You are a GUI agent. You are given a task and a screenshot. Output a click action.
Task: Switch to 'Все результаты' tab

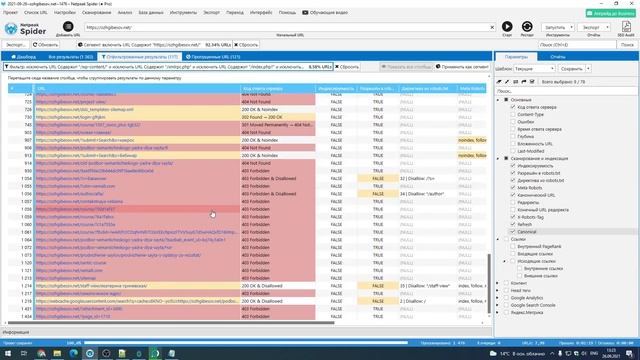click(x=71, y=57)
